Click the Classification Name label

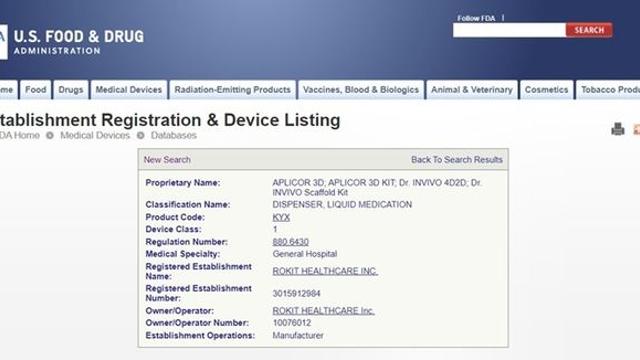click(x=188, y=204)
